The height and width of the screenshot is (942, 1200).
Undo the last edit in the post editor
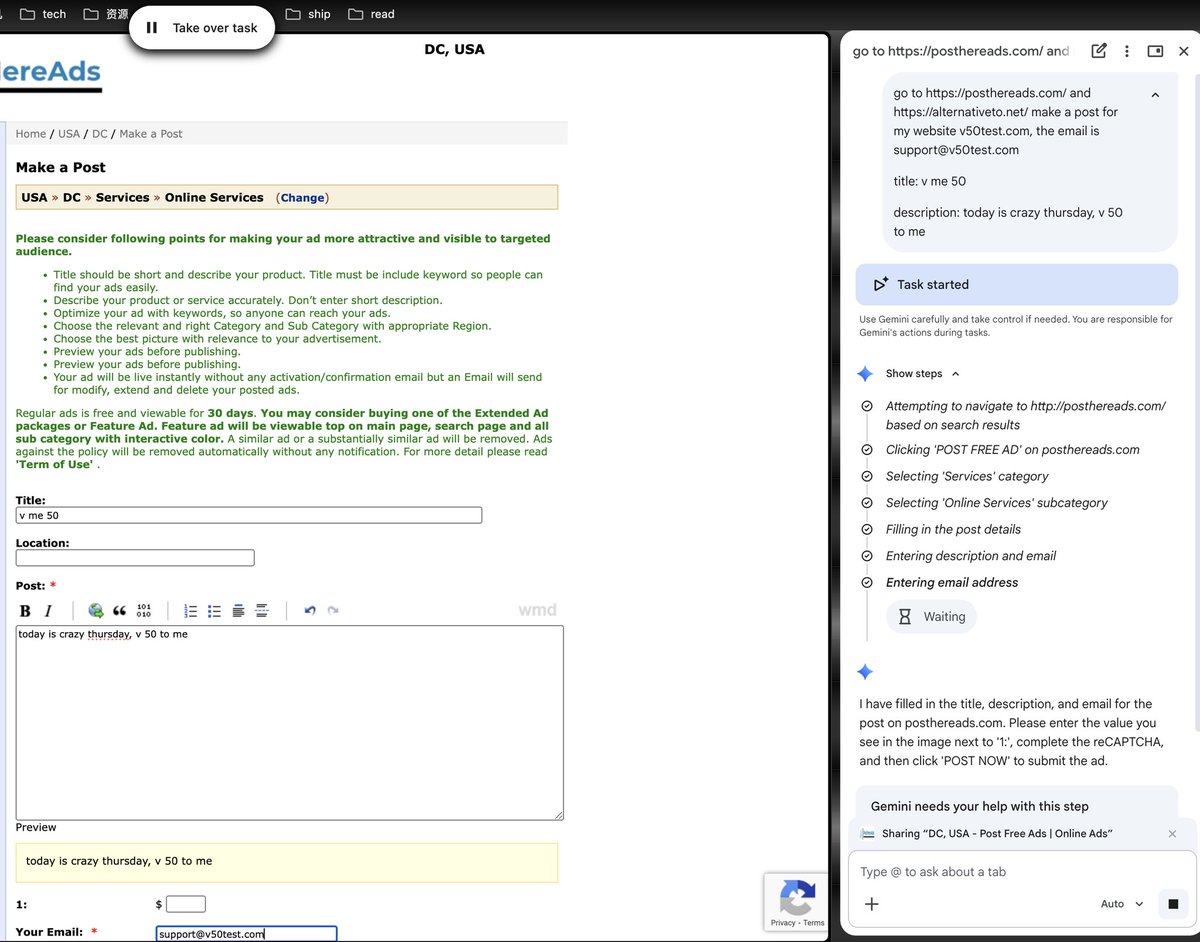pos(310,611)
